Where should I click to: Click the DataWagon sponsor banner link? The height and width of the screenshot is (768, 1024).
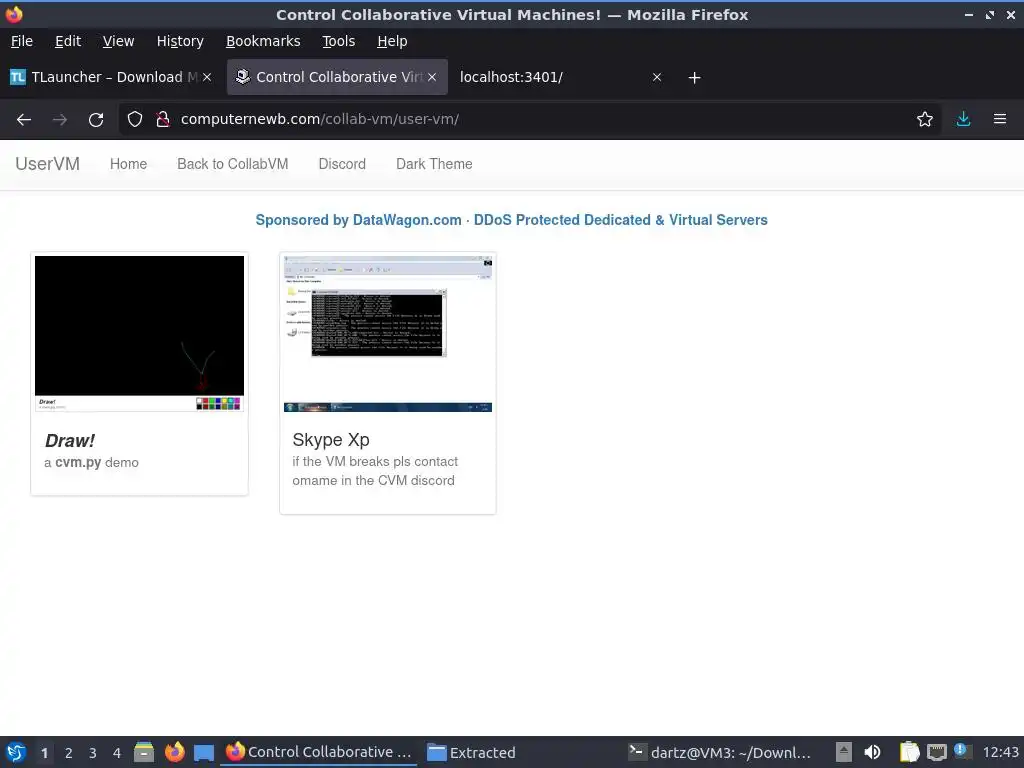click(511, 220)
